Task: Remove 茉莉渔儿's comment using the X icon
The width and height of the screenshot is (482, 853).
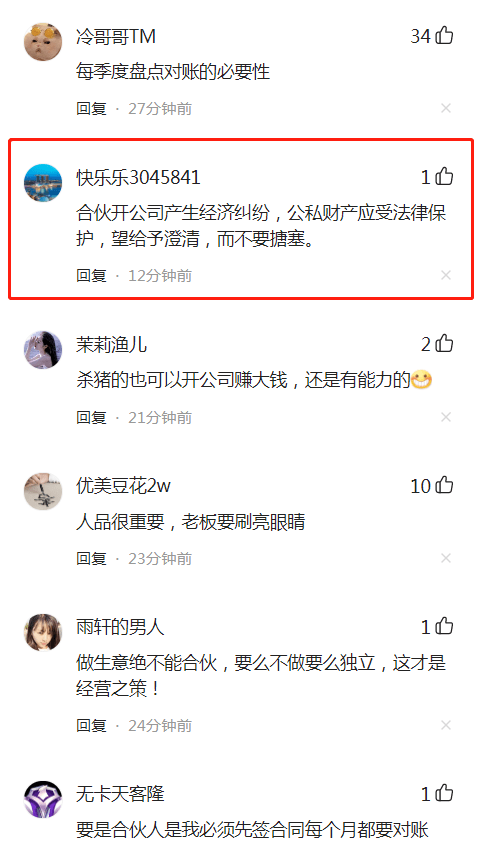Action: click(446, 417)
